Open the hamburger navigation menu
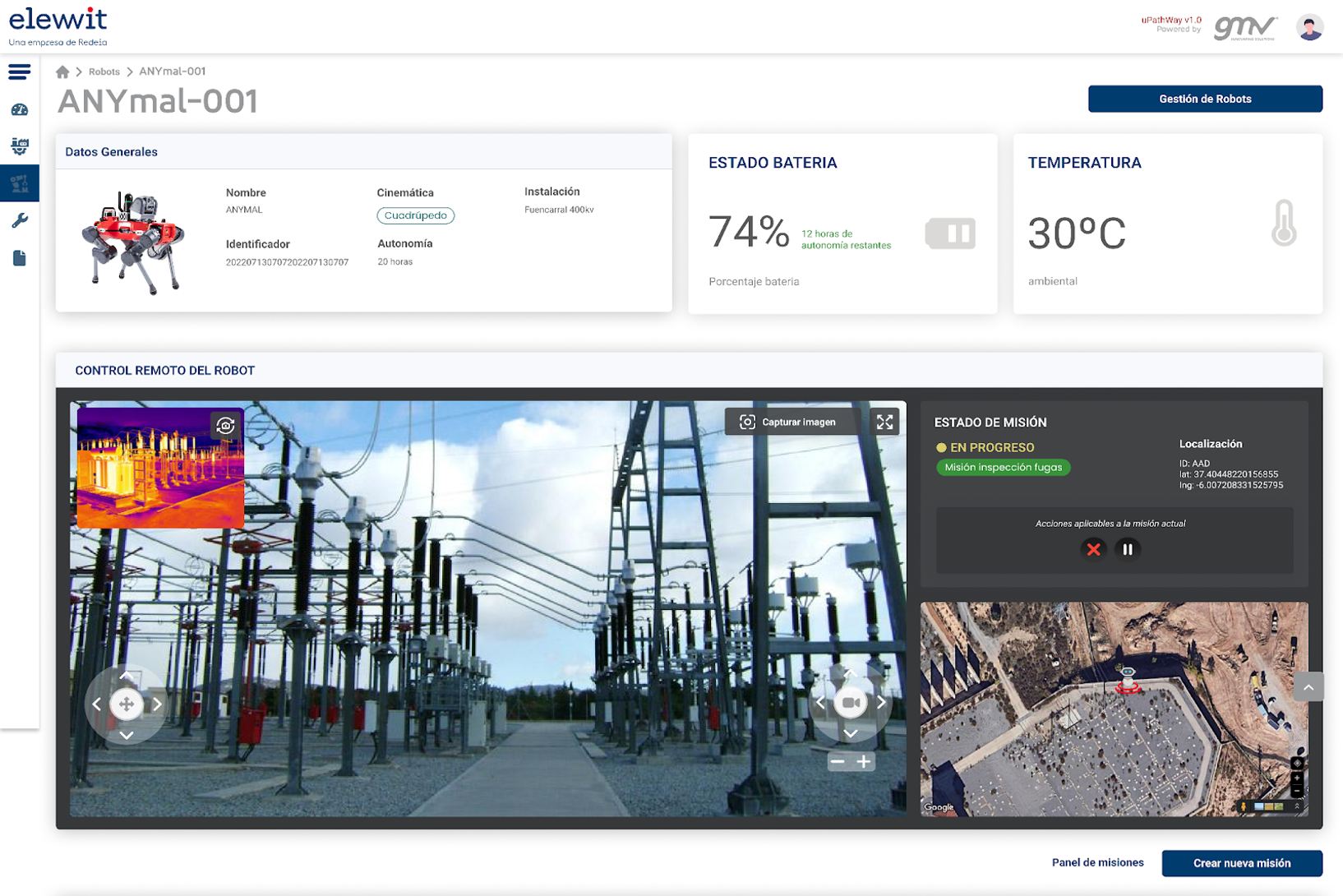 [19, 72]
